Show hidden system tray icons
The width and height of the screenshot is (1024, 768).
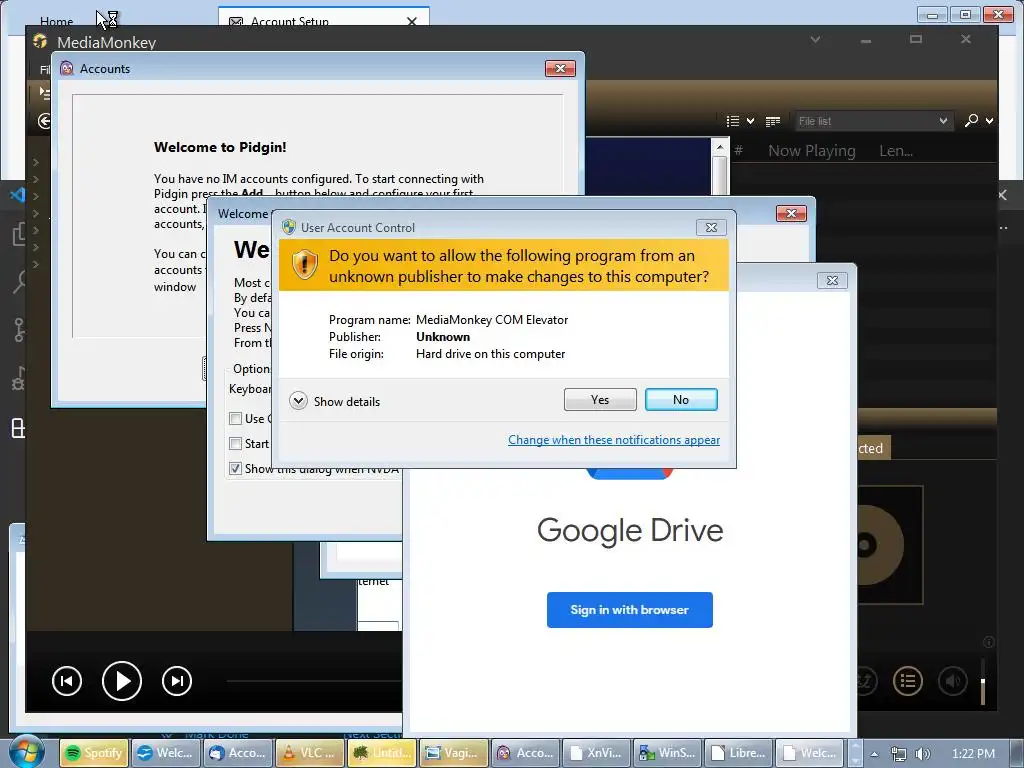(874, 754)
